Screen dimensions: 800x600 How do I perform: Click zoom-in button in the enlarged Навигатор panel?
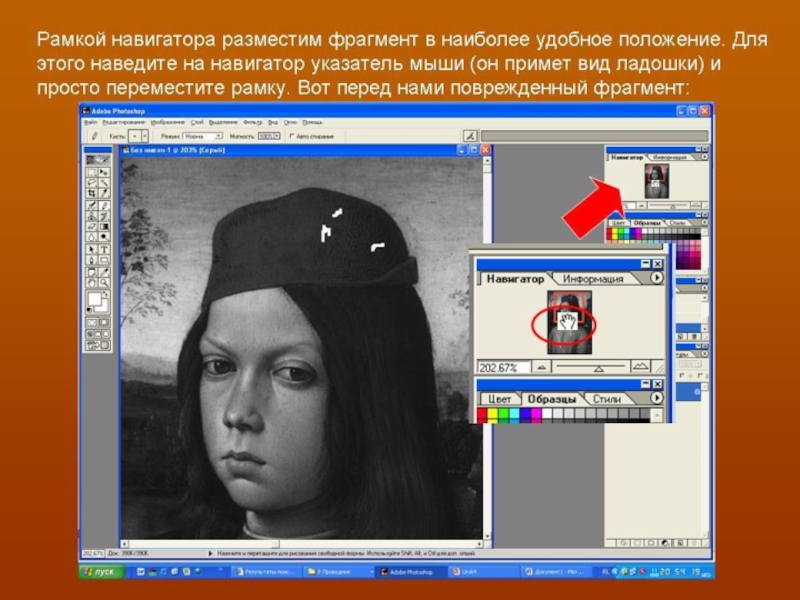pyautogui.click(x=640, y=366)
